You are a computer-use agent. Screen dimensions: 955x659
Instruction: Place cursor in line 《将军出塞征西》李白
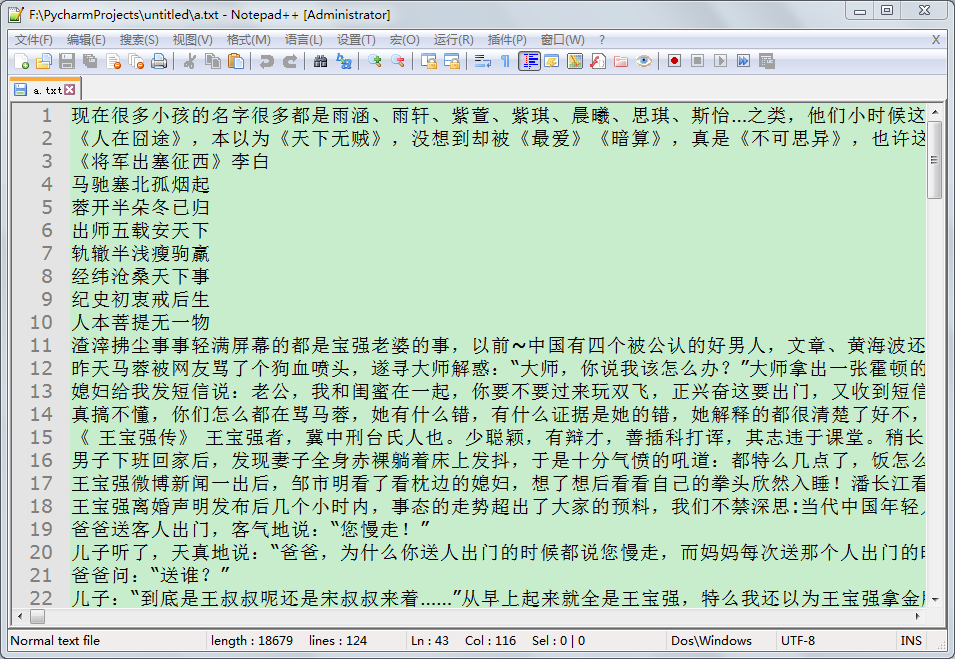coord(171,161)
